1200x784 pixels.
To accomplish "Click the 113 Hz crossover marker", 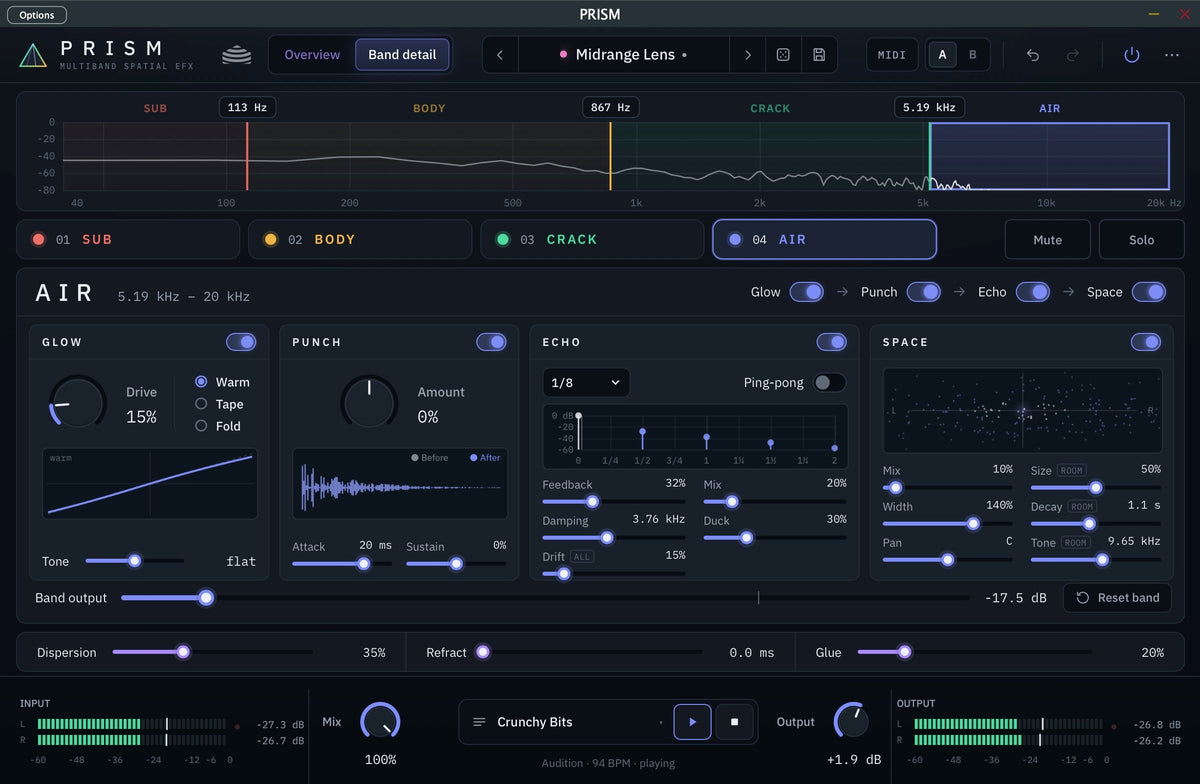I will point(247,108).
